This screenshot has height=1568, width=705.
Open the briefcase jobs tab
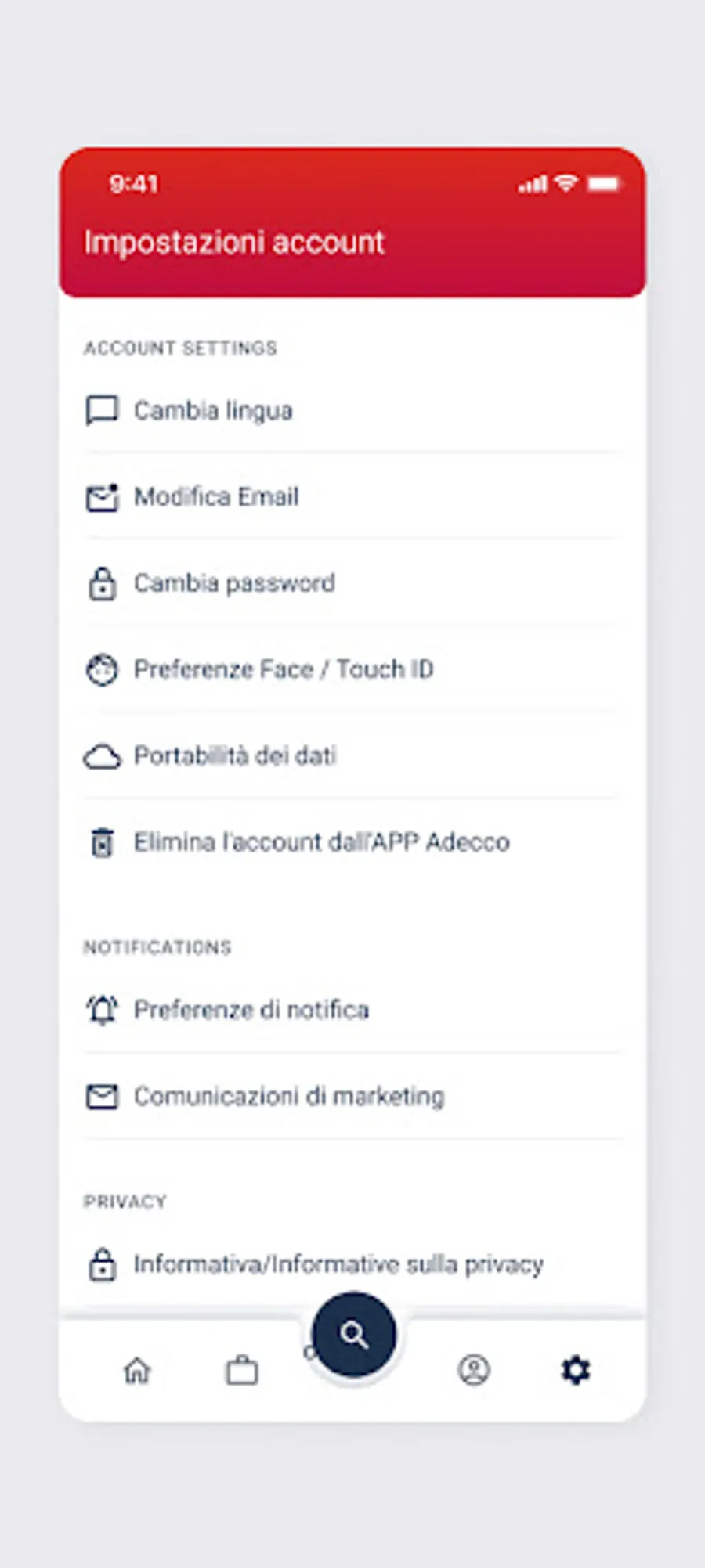[241, 1370]
